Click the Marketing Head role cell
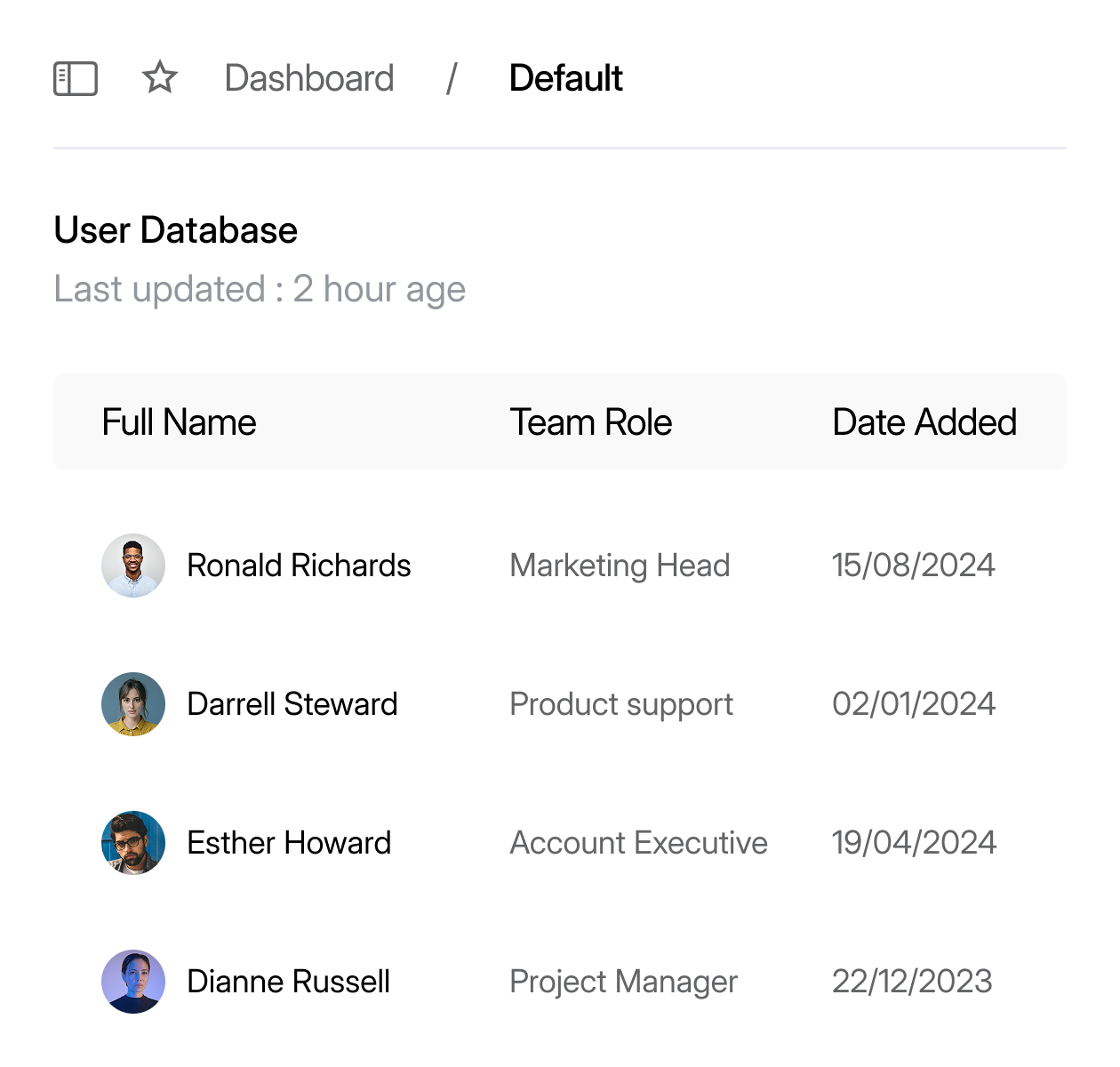 click(620, 566)
